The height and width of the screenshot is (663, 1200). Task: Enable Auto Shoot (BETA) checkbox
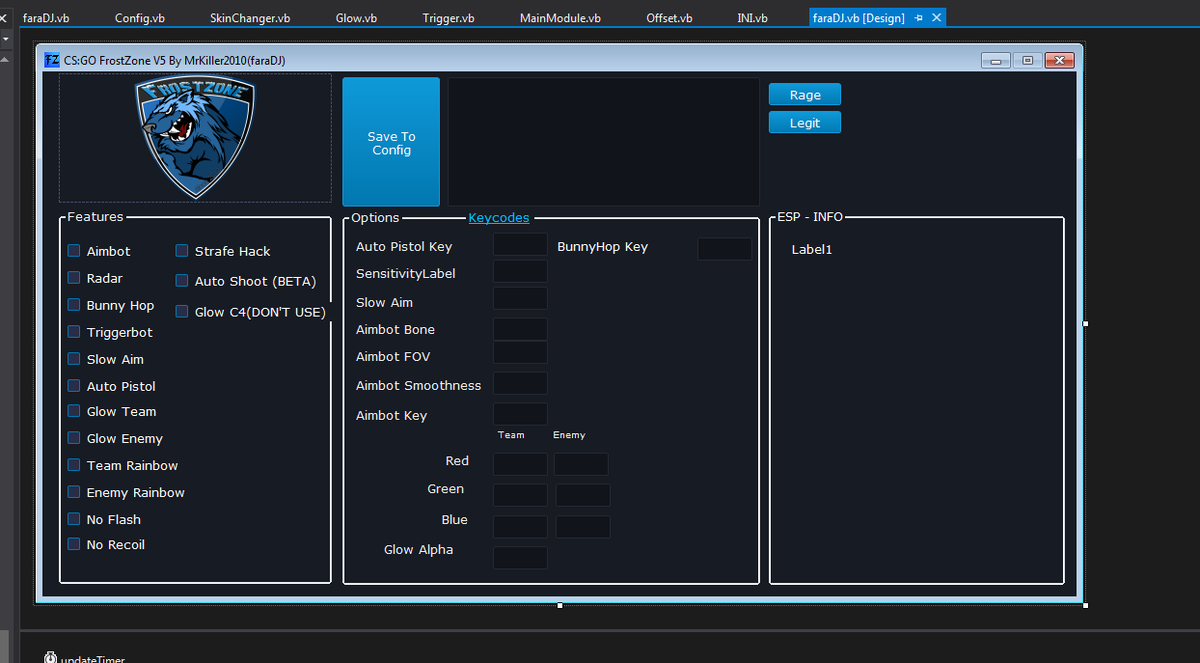click(182, 281)
